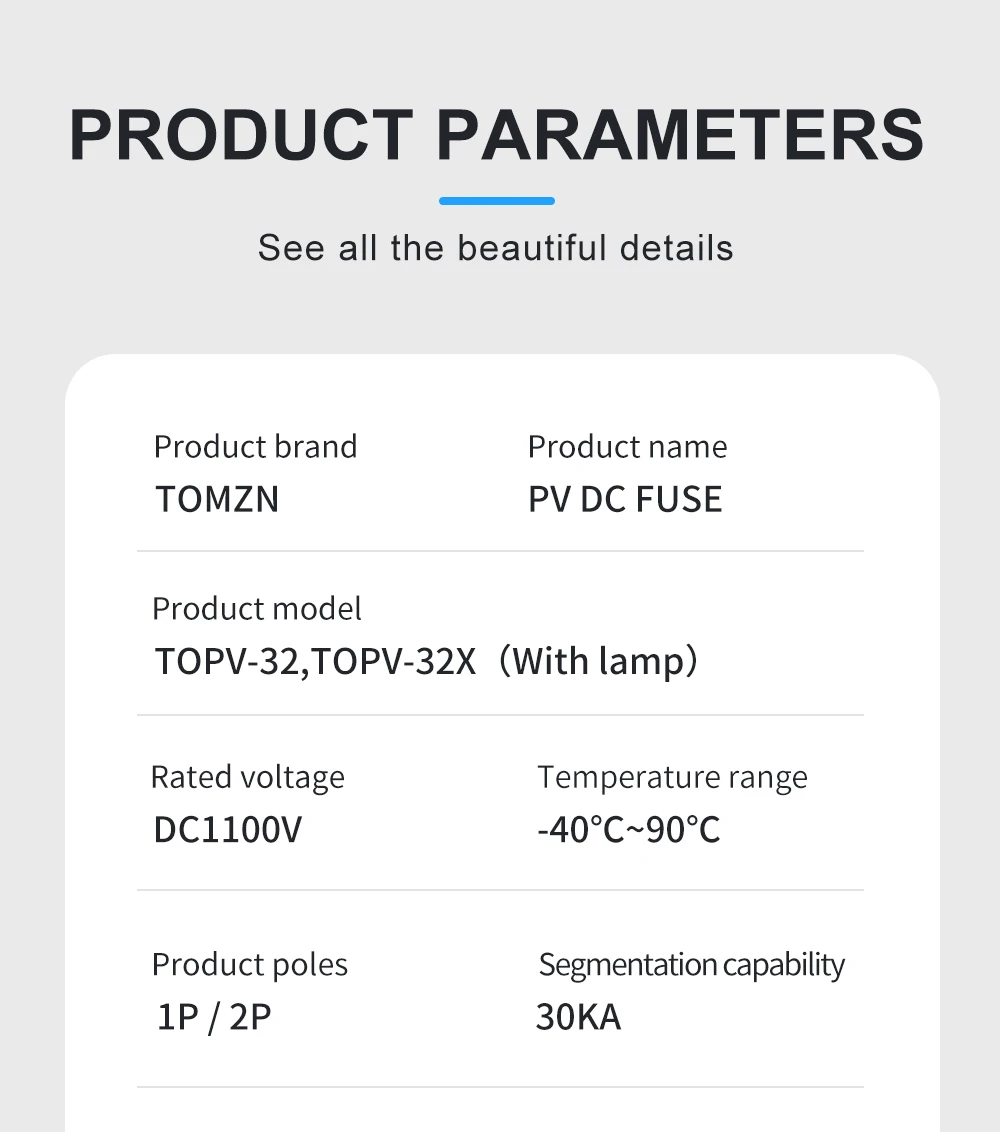This screenshot has height=1132, width=1000.
Task: Click the Product model label
Action: 257,609
